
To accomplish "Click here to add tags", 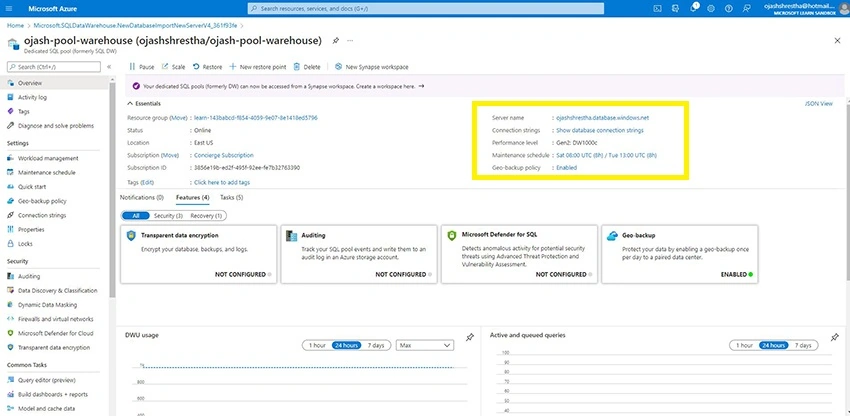I will tap(222, 182).
